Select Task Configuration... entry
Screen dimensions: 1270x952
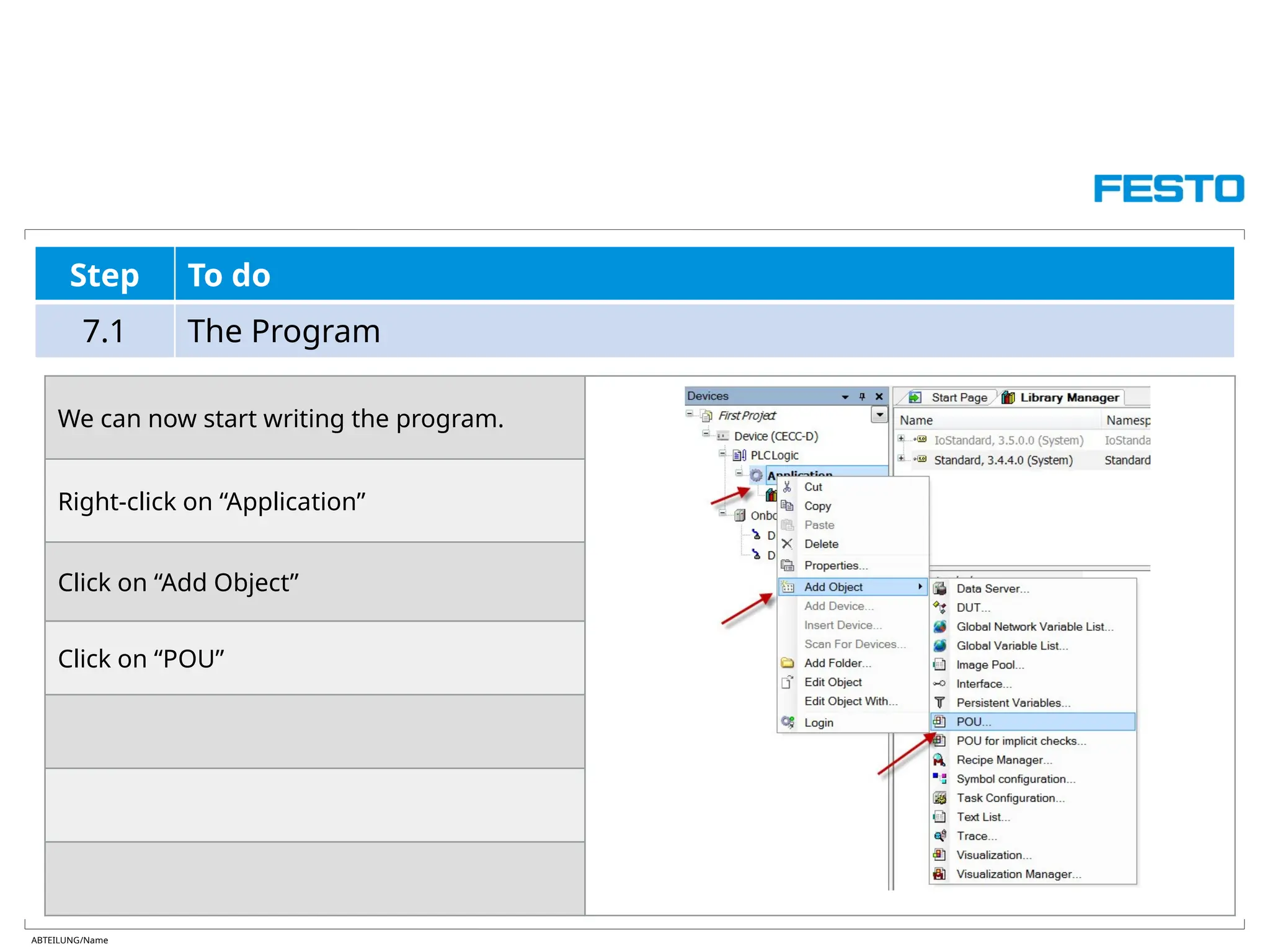(x=1033, y=798)
